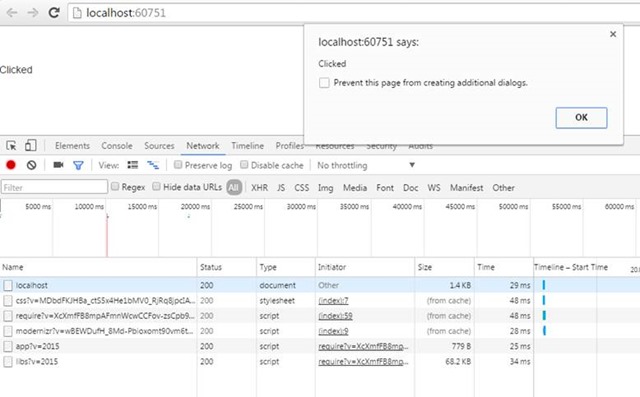This screenshot has width=640, height=397.
Task: Toggle the capture screenshots camera icon
Action: [58, 164]
